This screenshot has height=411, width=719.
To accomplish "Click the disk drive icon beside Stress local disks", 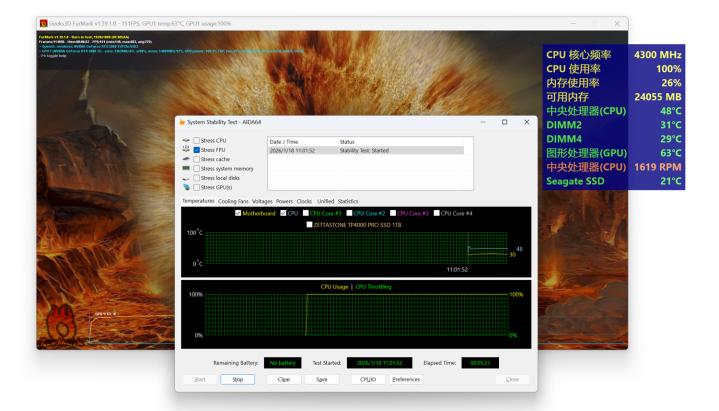I will (x=186, y=178).
